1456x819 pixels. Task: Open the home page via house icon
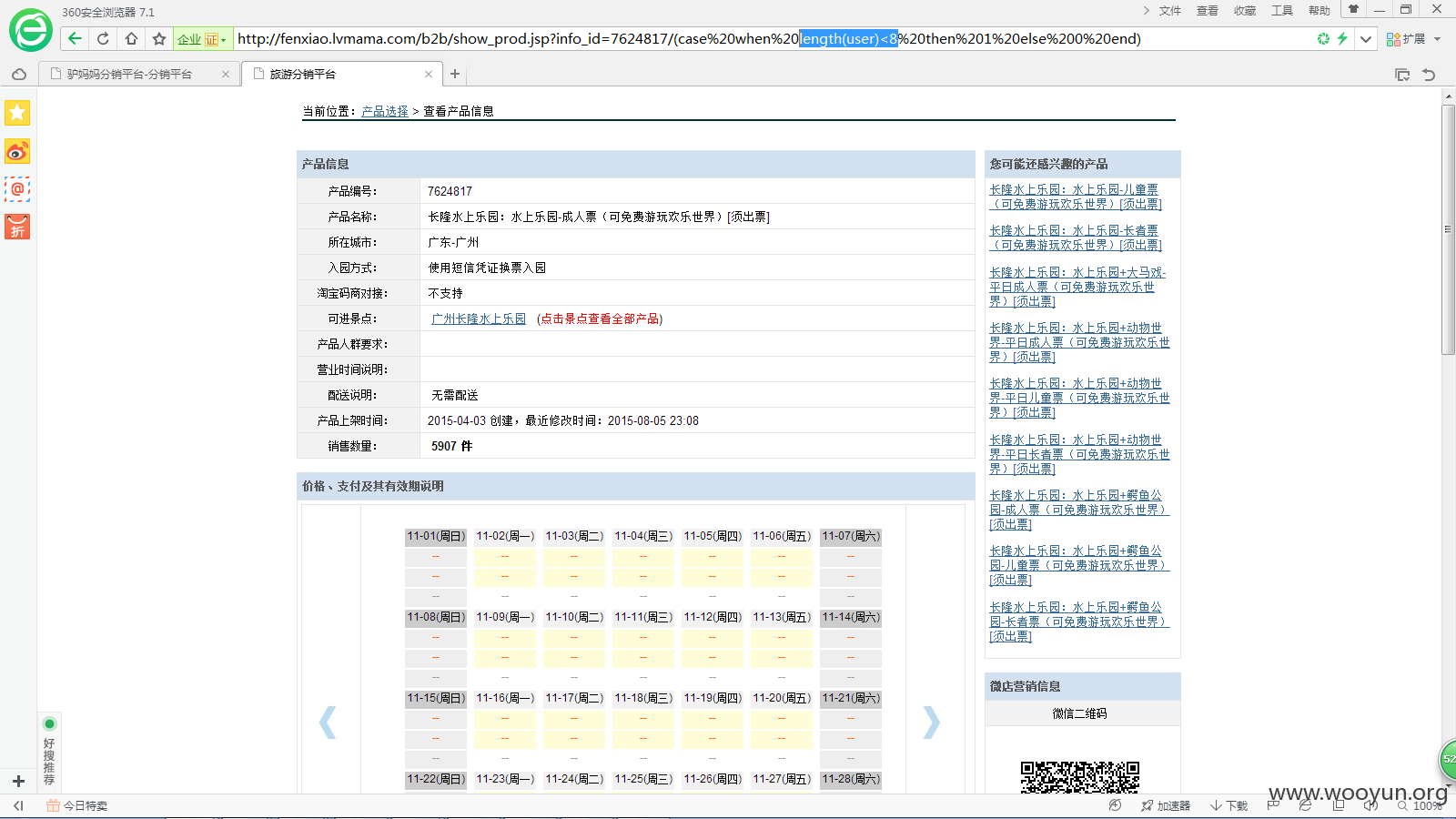coord(131,38)
